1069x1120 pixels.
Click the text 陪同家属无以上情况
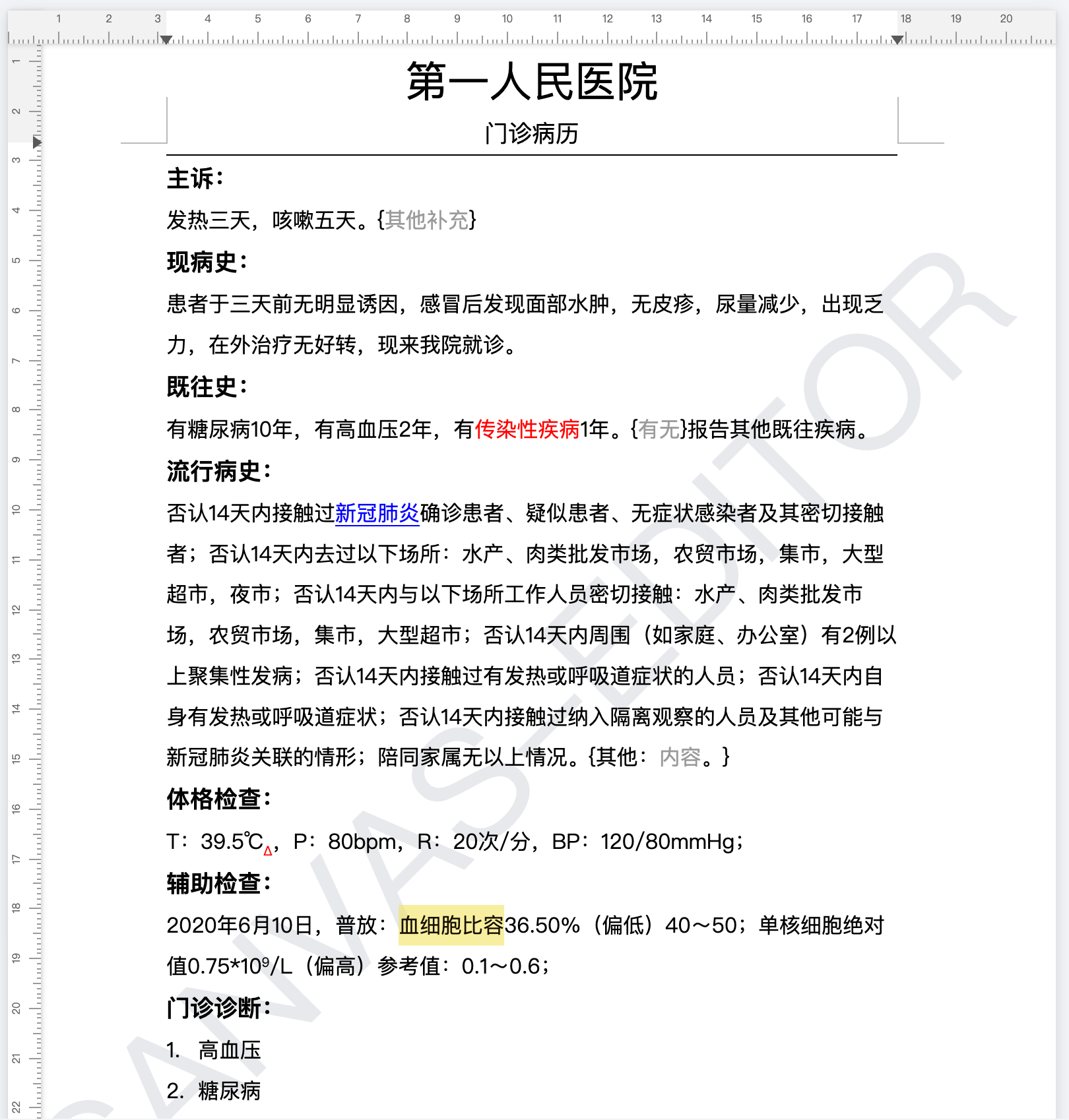[472, 757]
